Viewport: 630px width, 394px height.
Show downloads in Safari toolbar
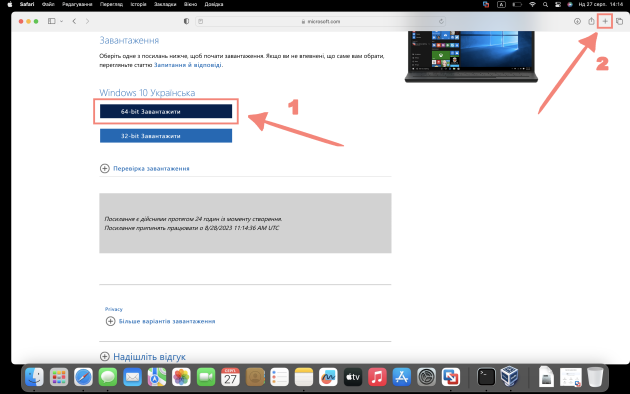click(x=577, y=21)
